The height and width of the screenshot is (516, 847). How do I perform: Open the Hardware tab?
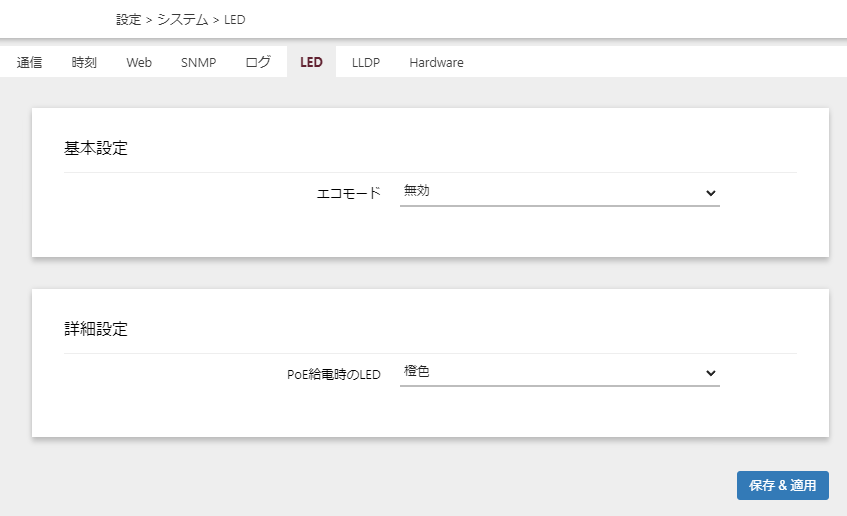[x=436, y=62]
